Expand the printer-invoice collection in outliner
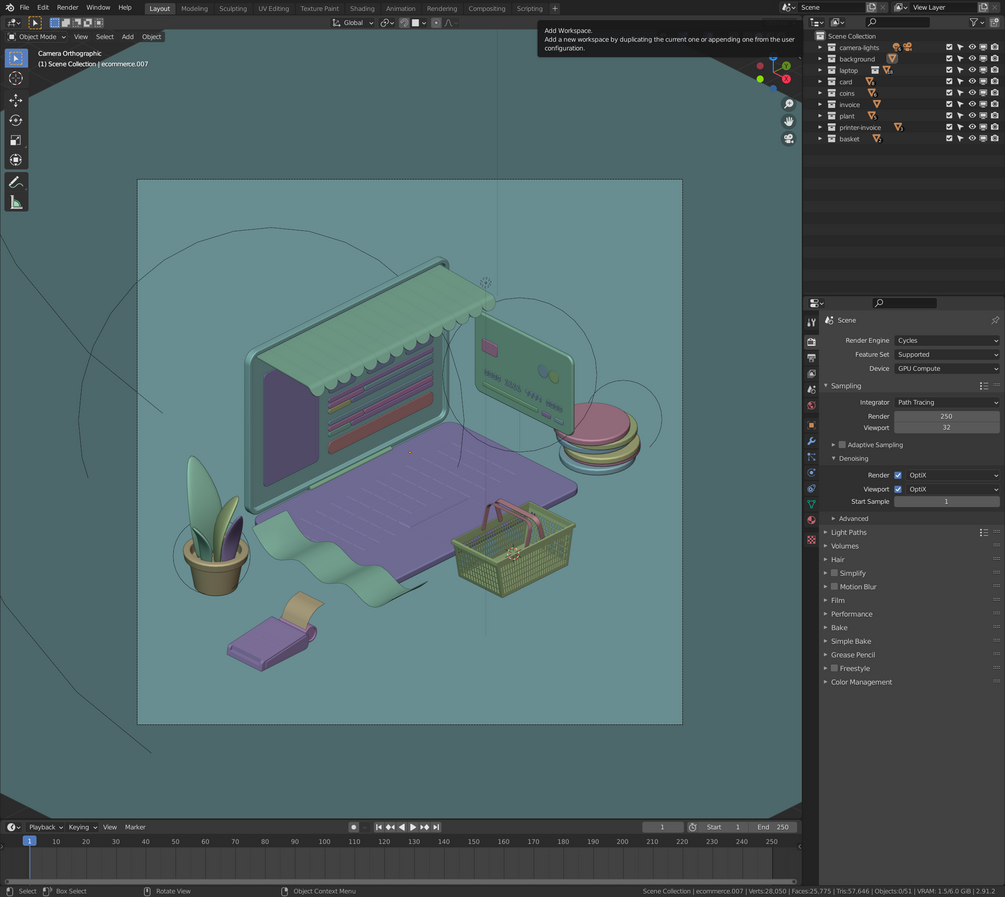1005x897 pixels. pos(820,128)
